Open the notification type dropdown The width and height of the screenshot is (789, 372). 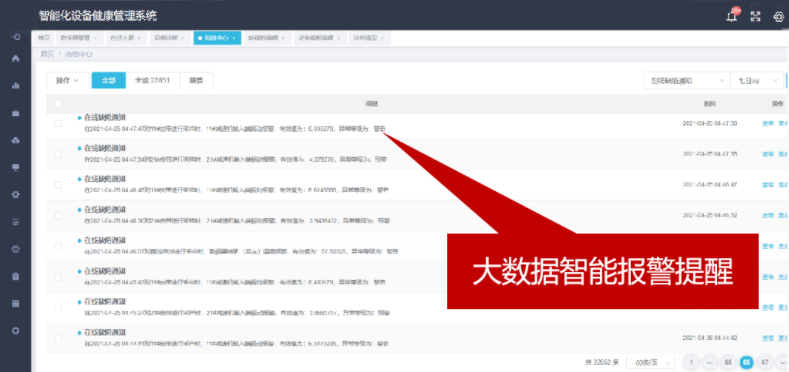(686, 81)
